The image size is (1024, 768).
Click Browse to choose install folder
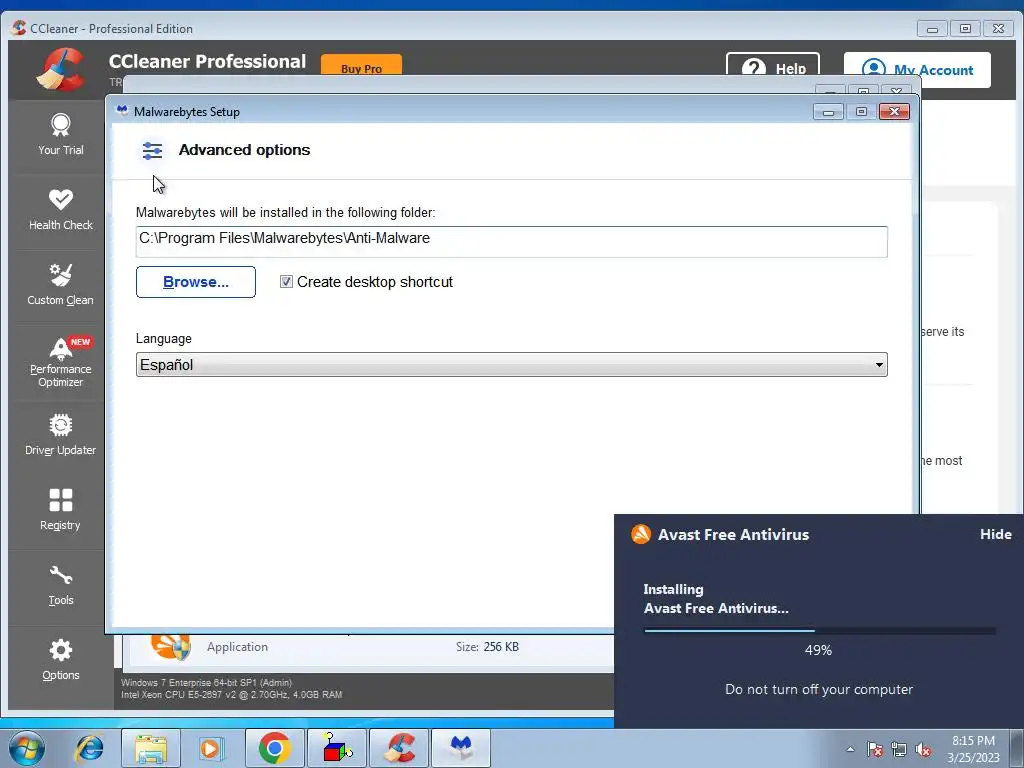point(196,282)
